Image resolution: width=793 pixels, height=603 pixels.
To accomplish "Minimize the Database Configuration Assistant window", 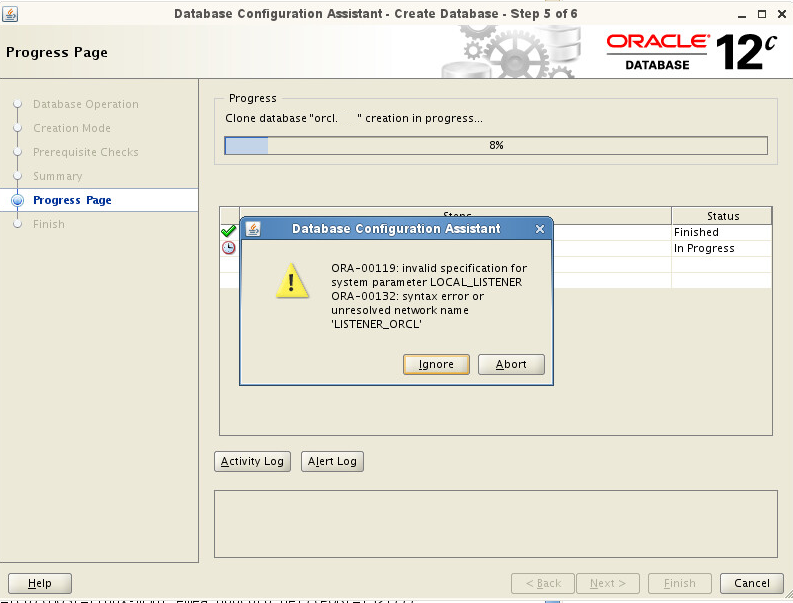I will pyautogui.click(x=739, y=14).
